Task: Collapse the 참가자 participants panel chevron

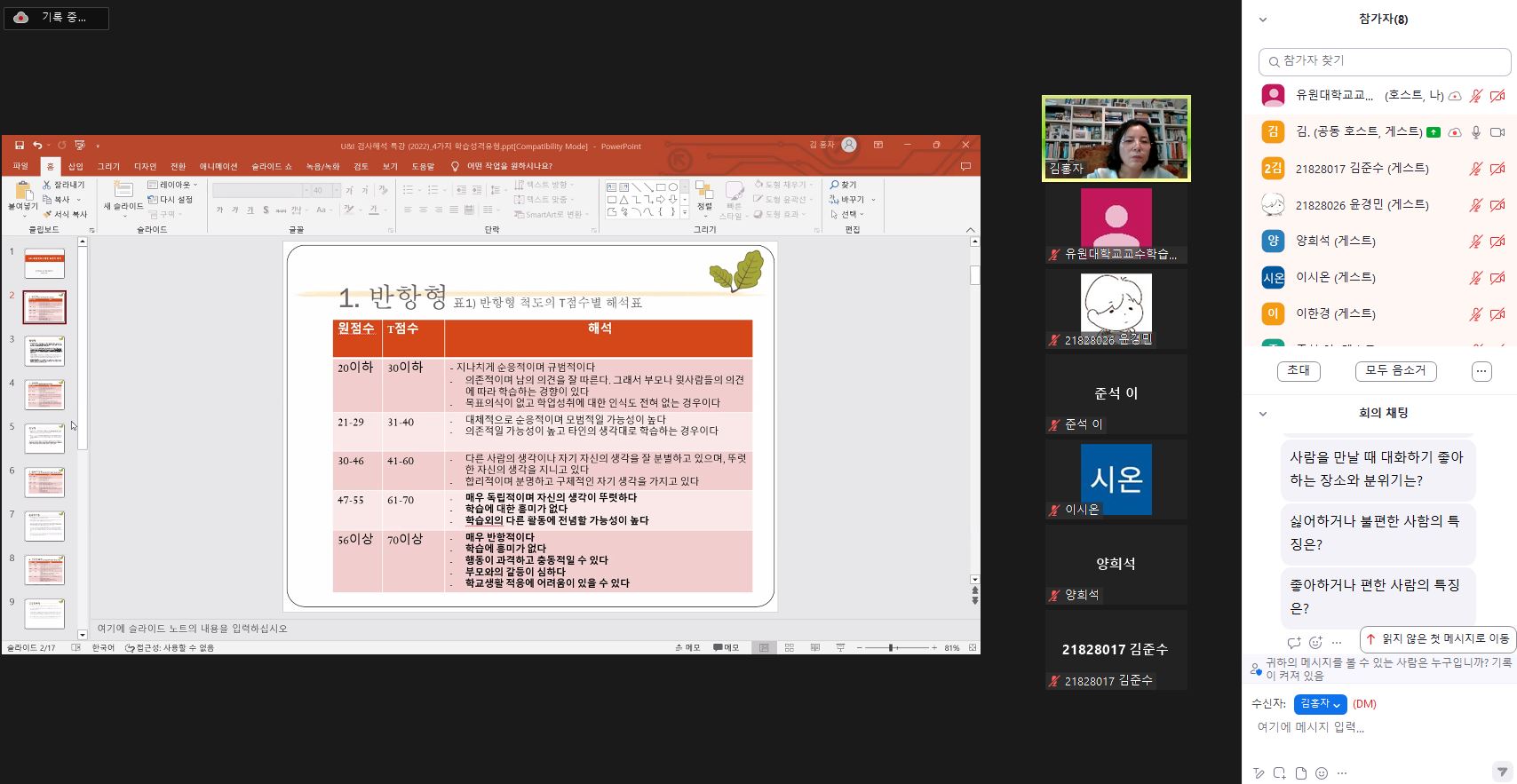Action: (1263, 20)
